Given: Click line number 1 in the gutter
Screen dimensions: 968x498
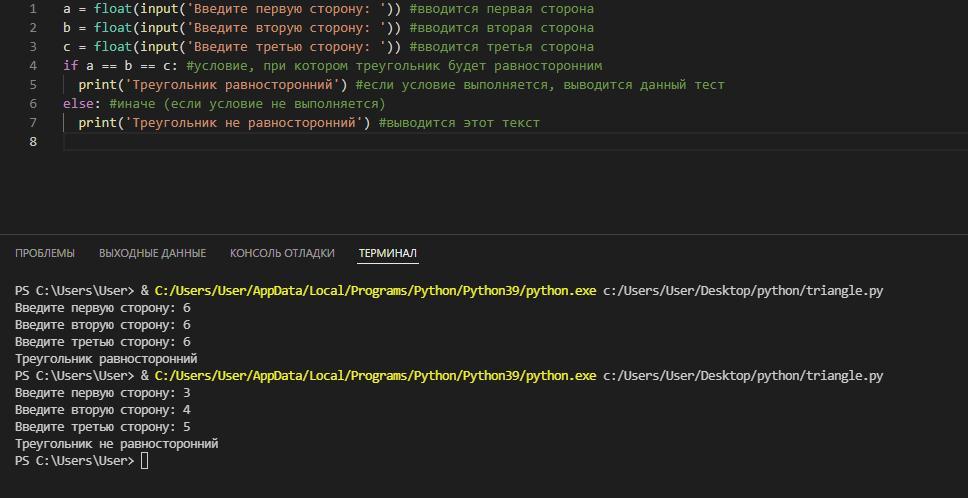Looking at the screenshot, I should pyautogui.click(x=32, y=9).
